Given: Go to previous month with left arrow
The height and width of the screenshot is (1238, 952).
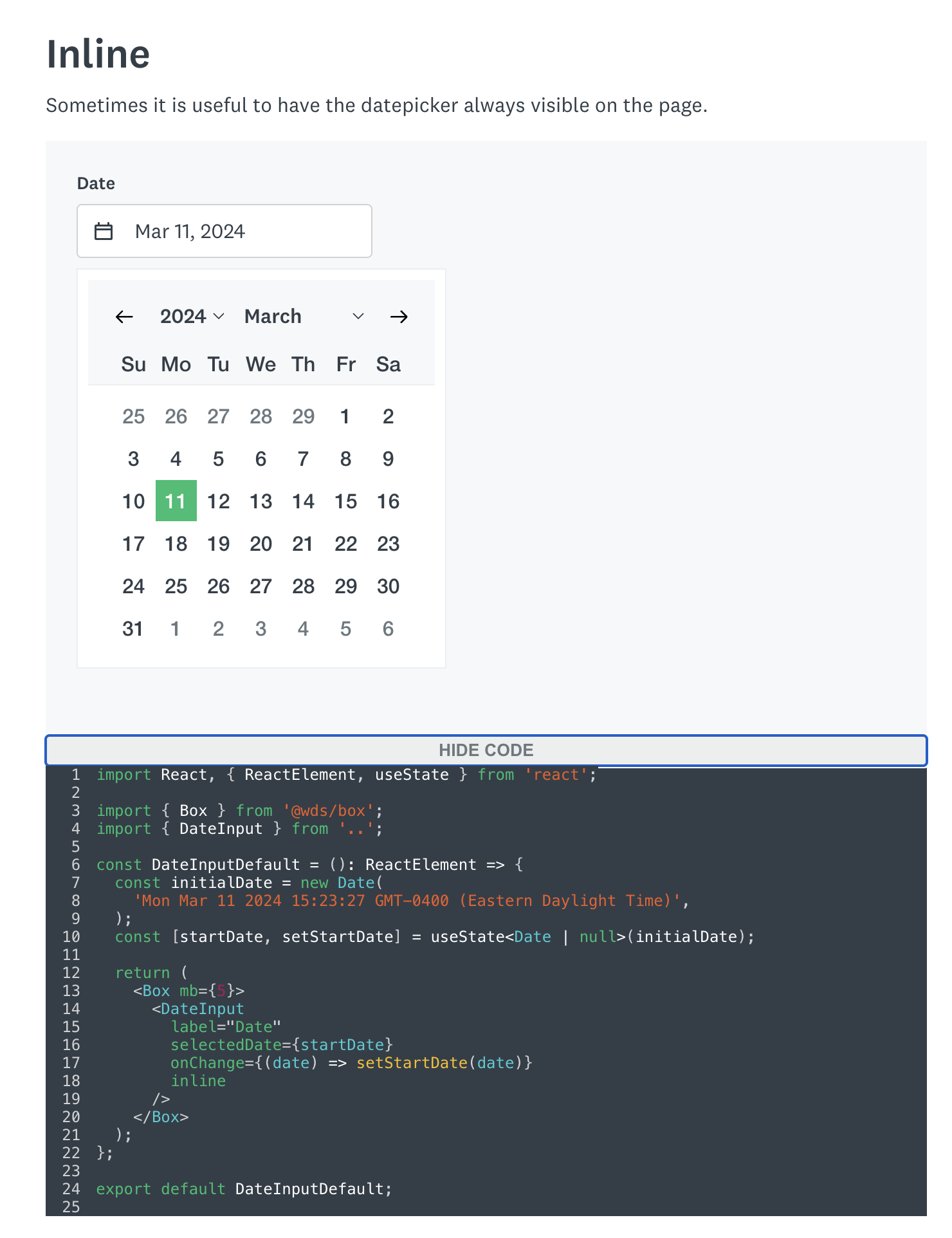Looking at the screenshot, I should (x=124, y=317).
